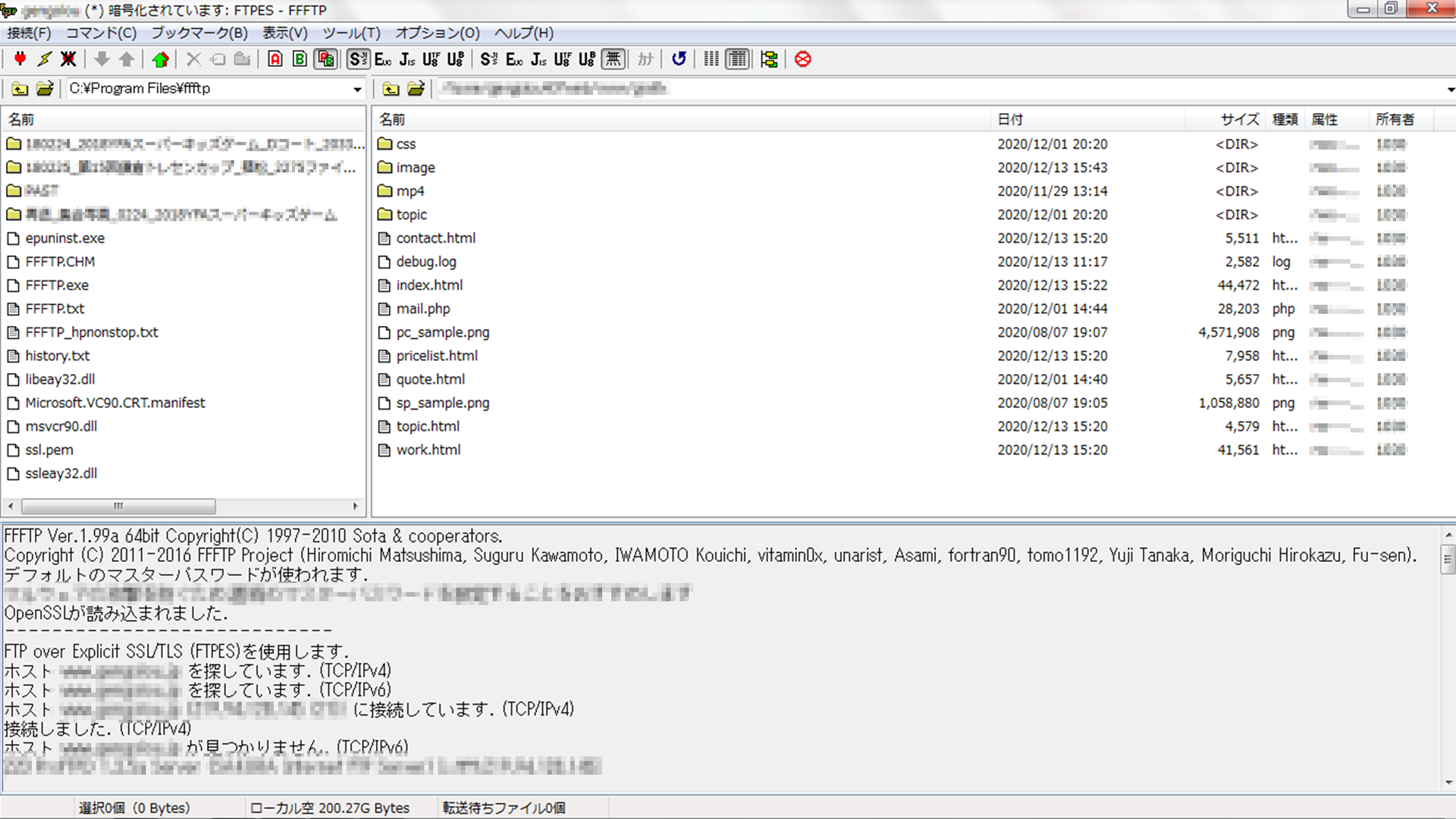Click the Download down-arrow icon
The height and width of the screenshot is (819, 1456).
(x=102, y=59)
